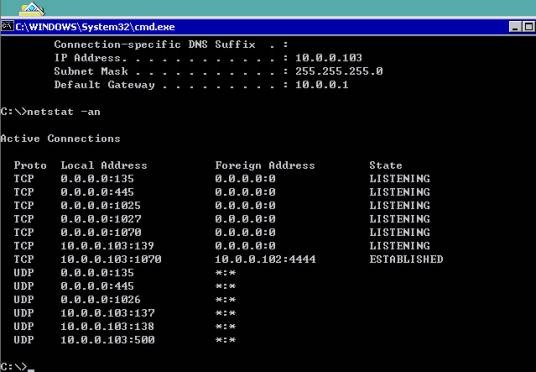
Task: Click UDP local address 10.0.0.103:500
Action: 108,340
